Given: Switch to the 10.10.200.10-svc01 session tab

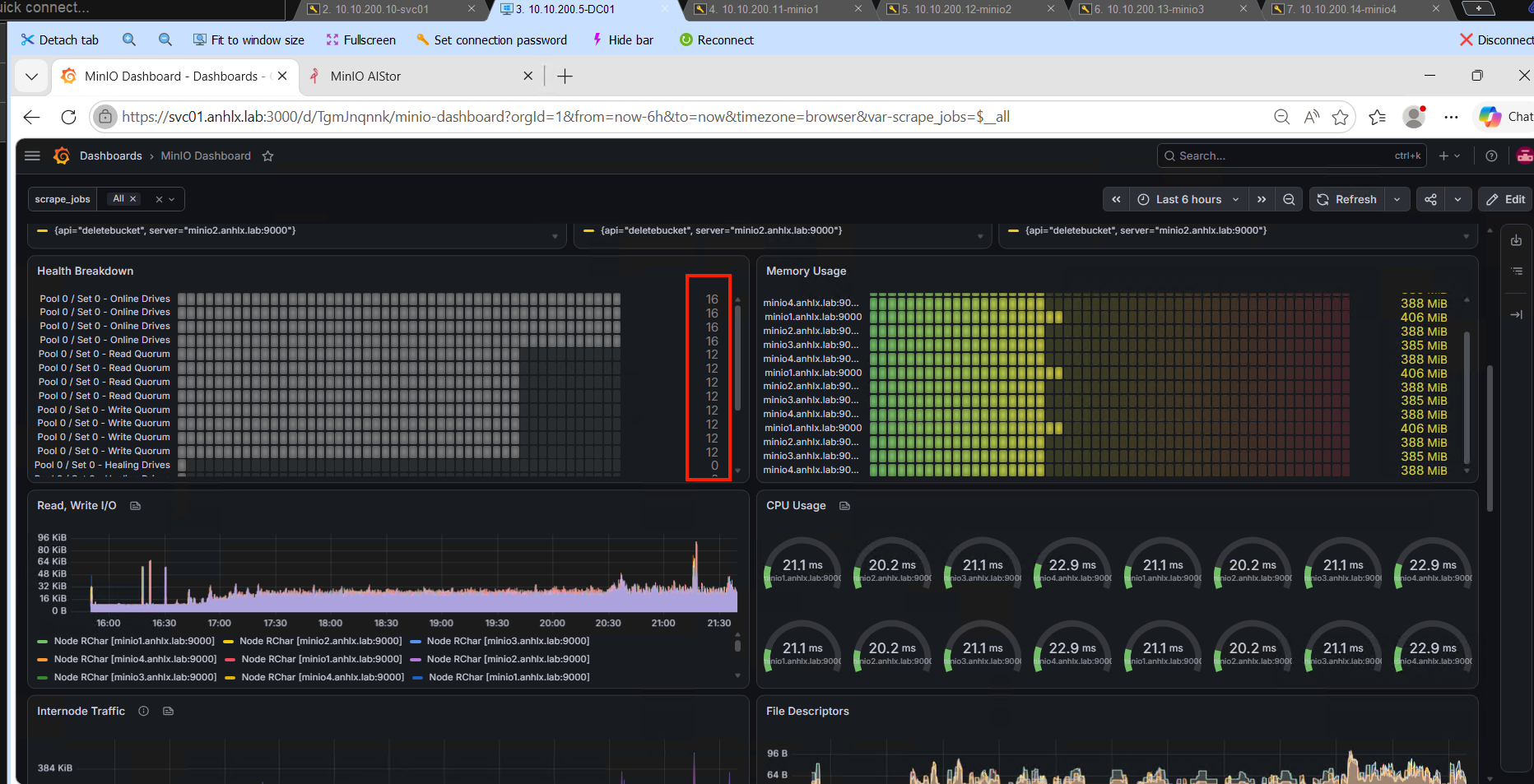Looking at the screenshot, I should (392, 9).
